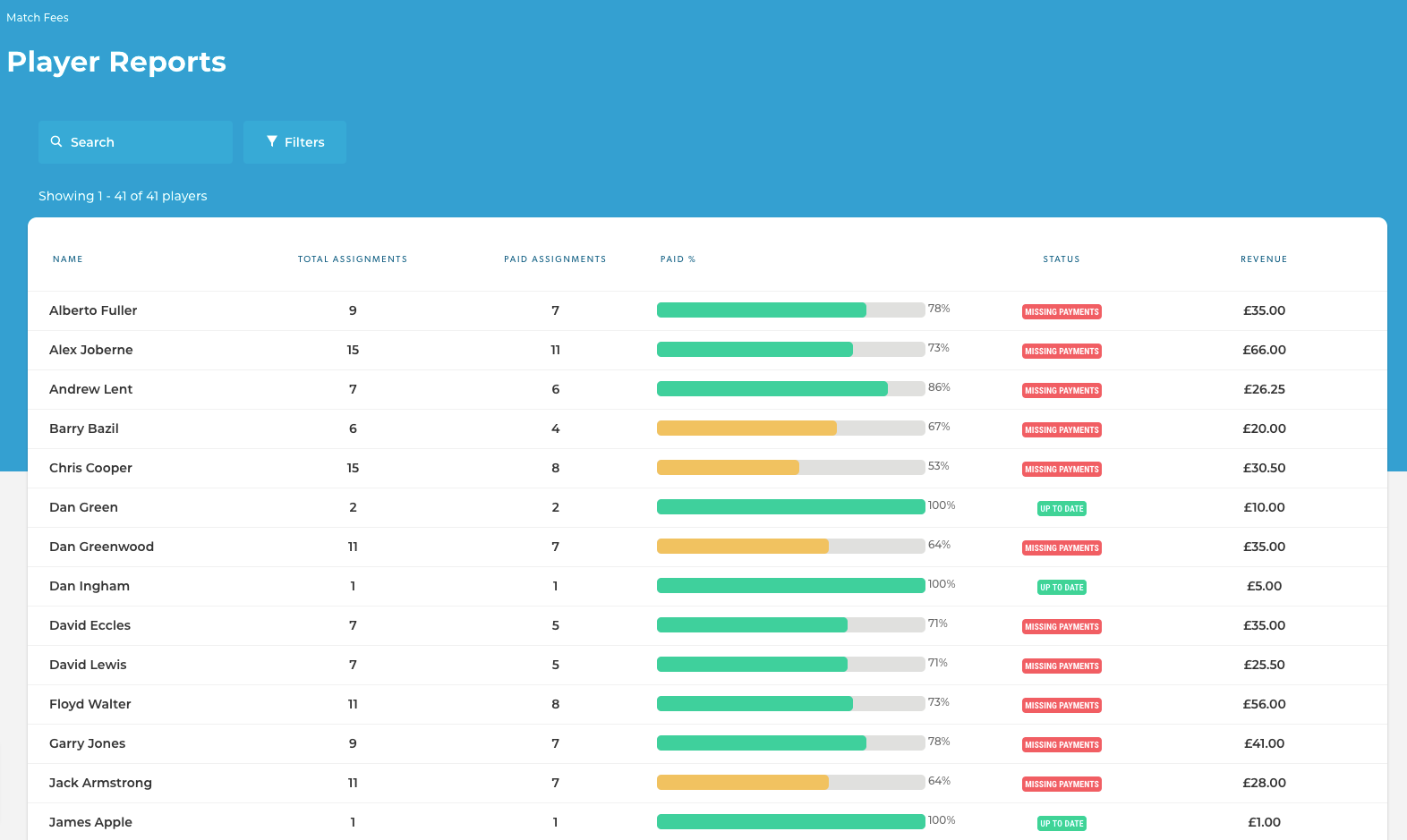Focus the Search input field
1407x840 pixels.
click(x=135, y=142)
